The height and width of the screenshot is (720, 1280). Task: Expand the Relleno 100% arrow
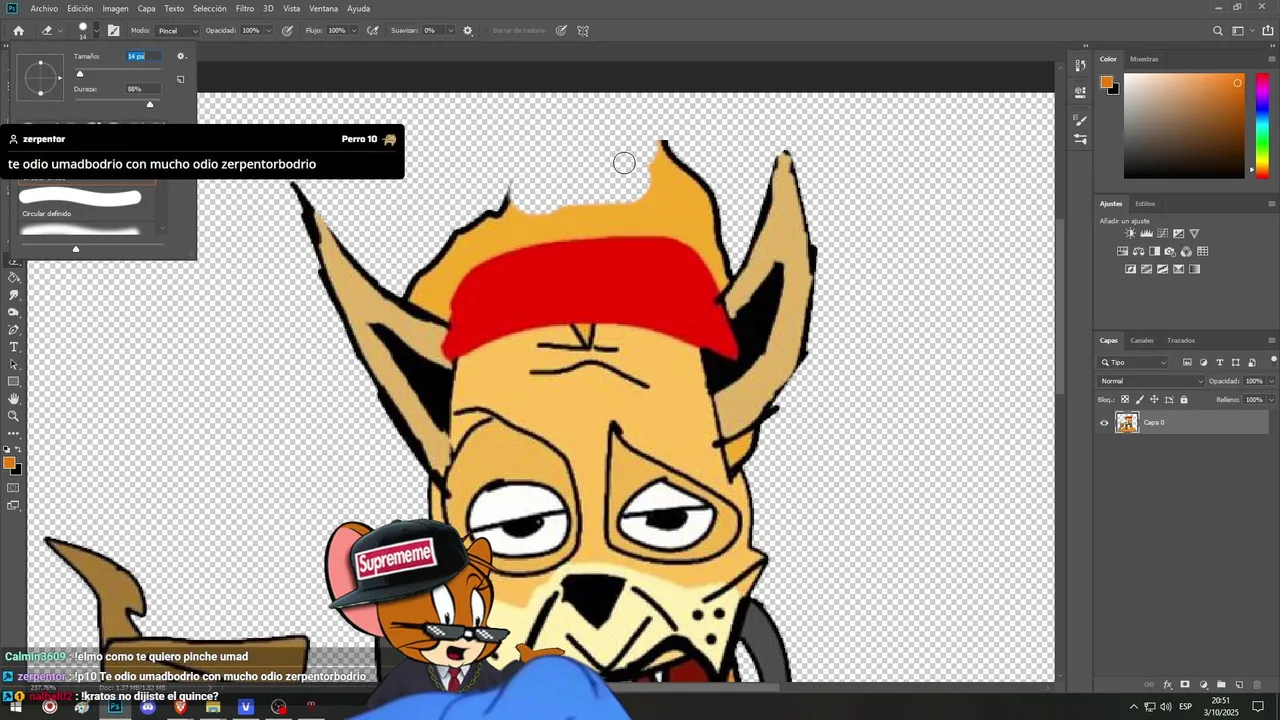1271,400
